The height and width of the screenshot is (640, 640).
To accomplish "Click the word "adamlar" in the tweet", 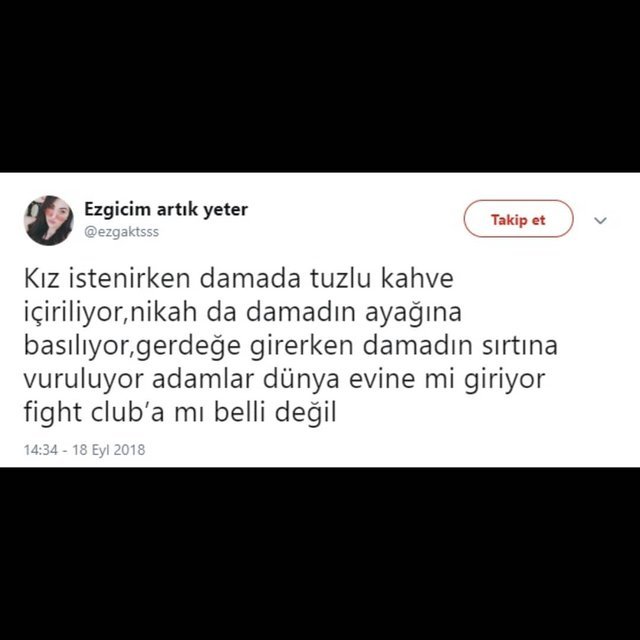I will [x=203, y=379].
